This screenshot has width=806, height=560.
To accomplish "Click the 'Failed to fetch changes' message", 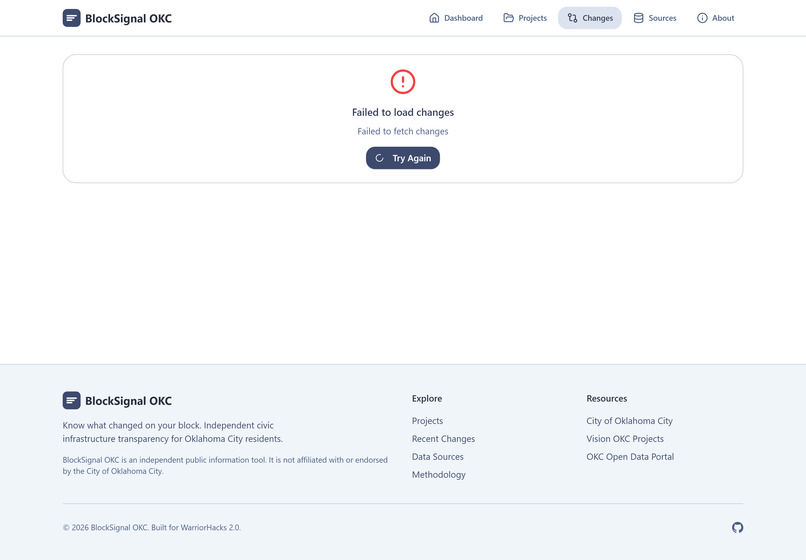I will click(403, 131).
